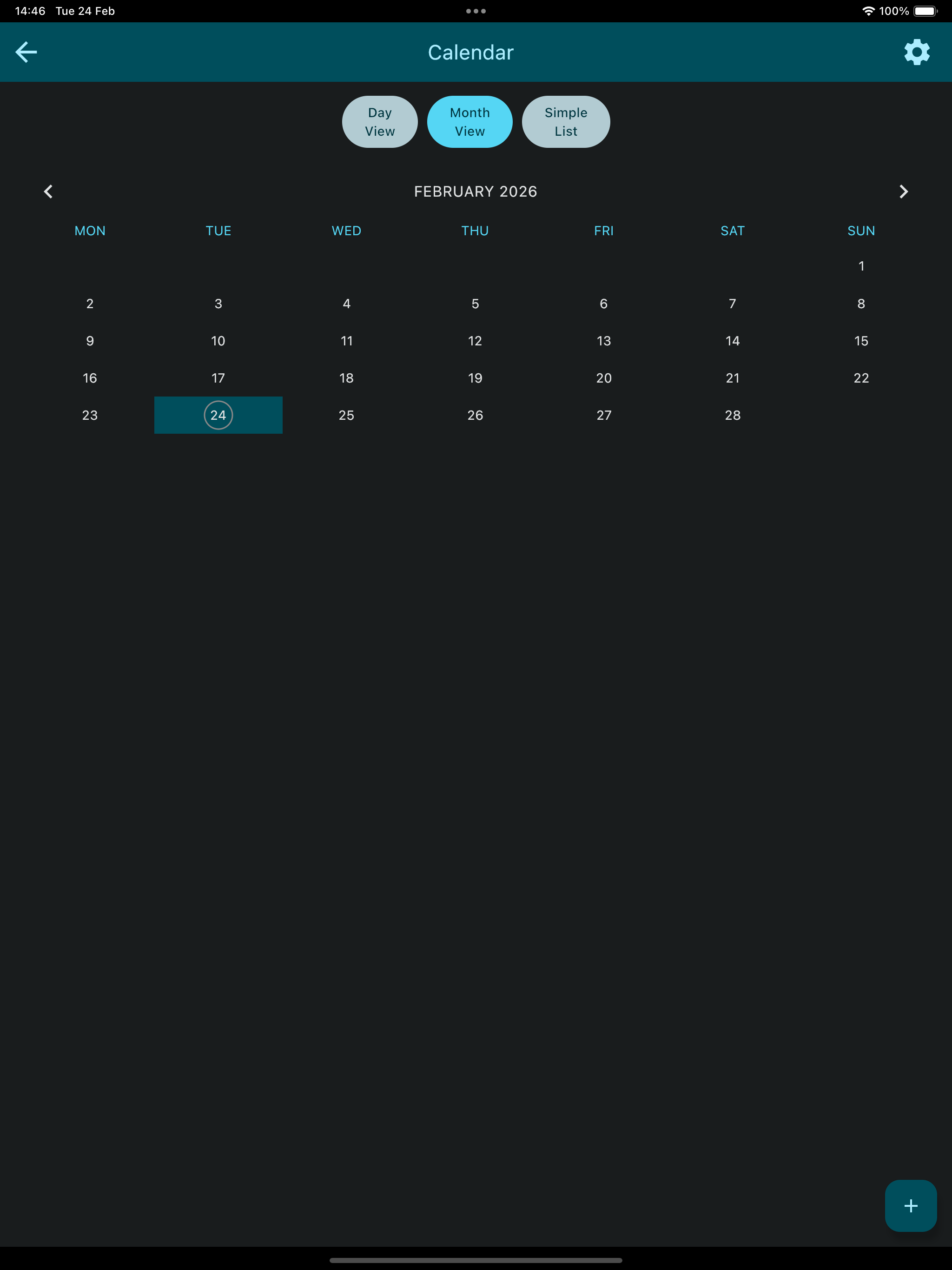
Task: Switch to Day View tab
Action: click(x=379, y=122)
